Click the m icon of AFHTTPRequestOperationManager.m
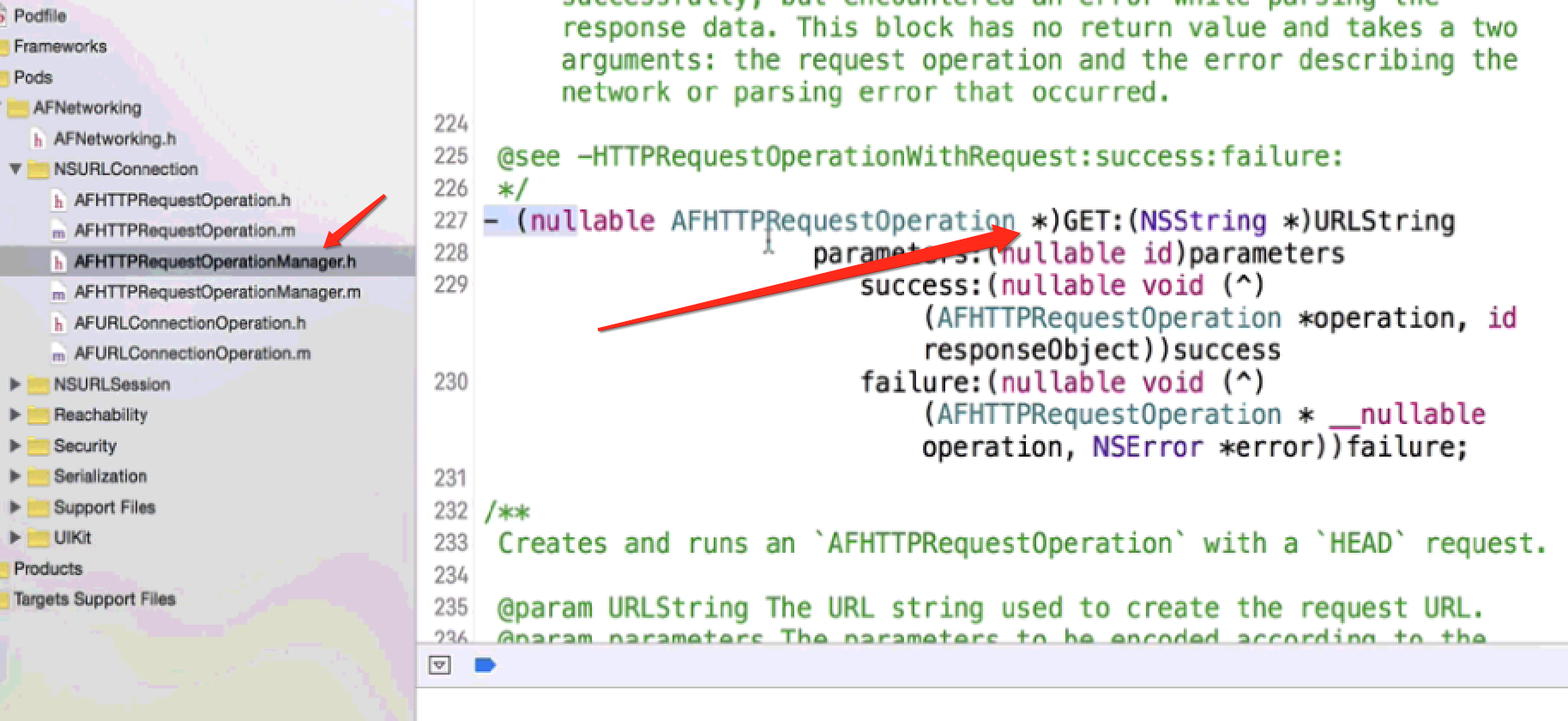Screen dimensions: 1568x721 click(x=58, y=294)
